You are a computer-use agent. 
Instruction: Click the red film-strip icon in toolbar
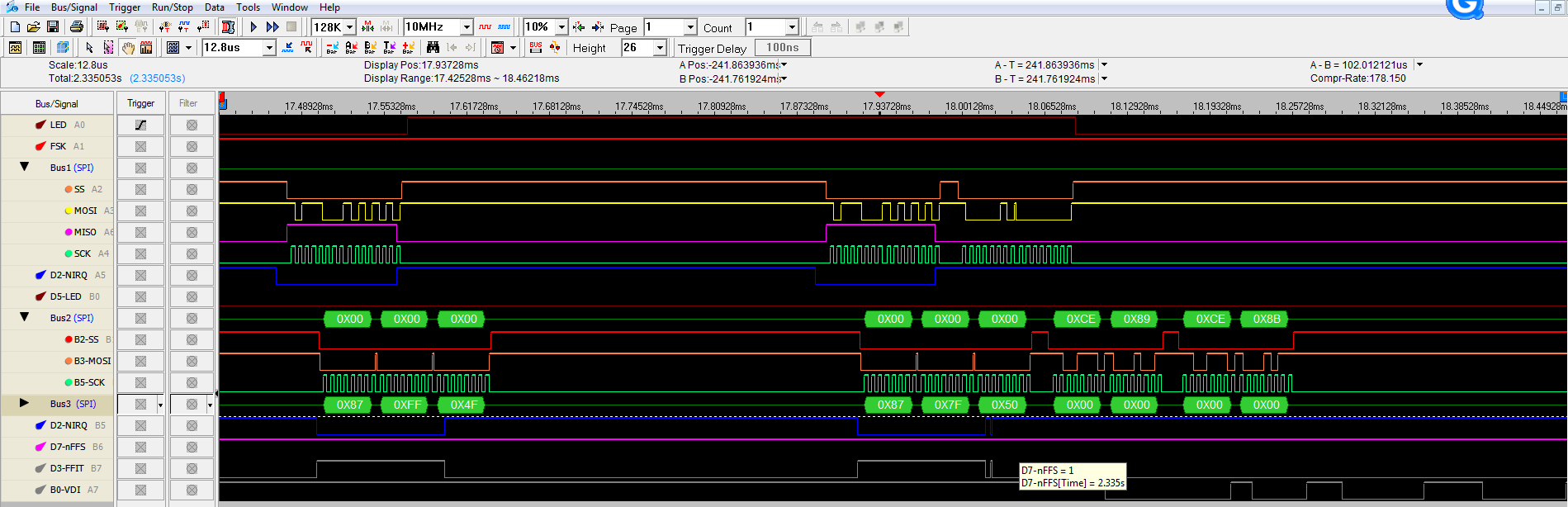(x=229, y=27)
